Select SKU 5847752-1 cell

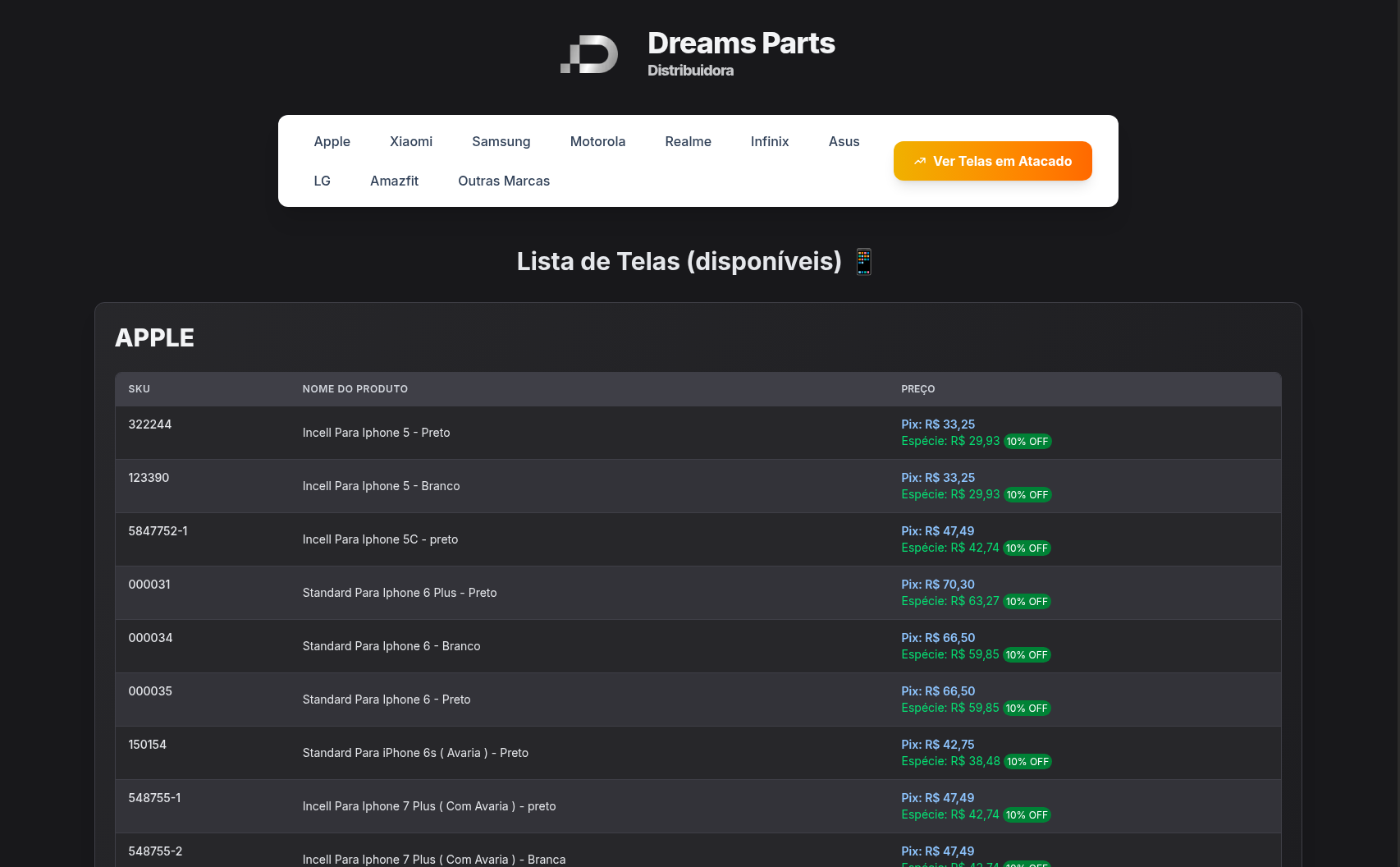[x=158, y=531]
